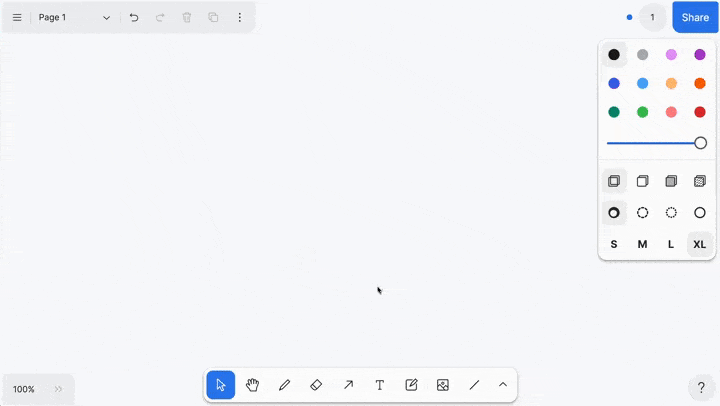
Task: Pick the orange color swatch
Action: pos(700,83)
